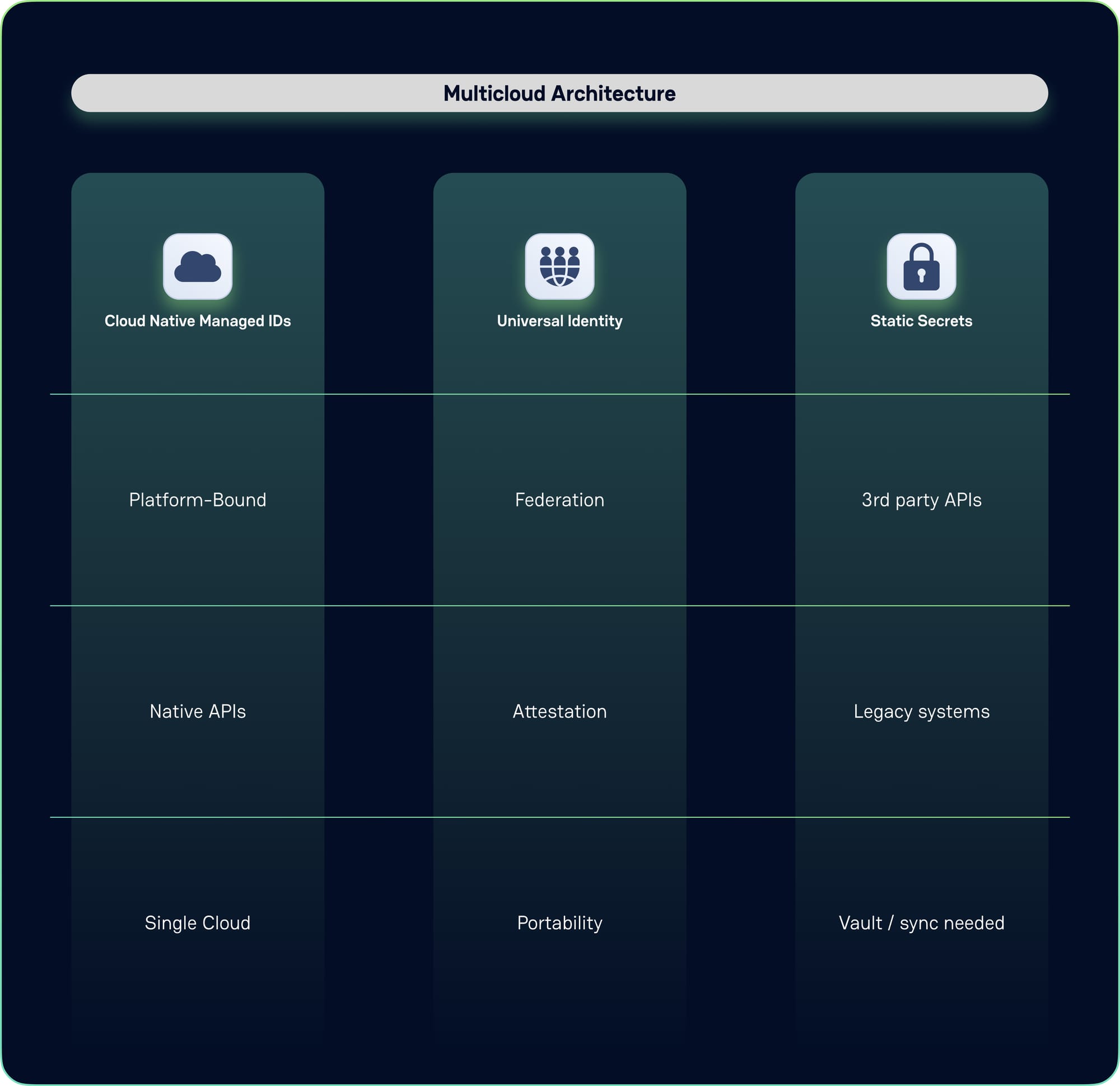1120x1086 pixels.
Task: Click the word Managed in left heading
Action: [x=231, y=321]
